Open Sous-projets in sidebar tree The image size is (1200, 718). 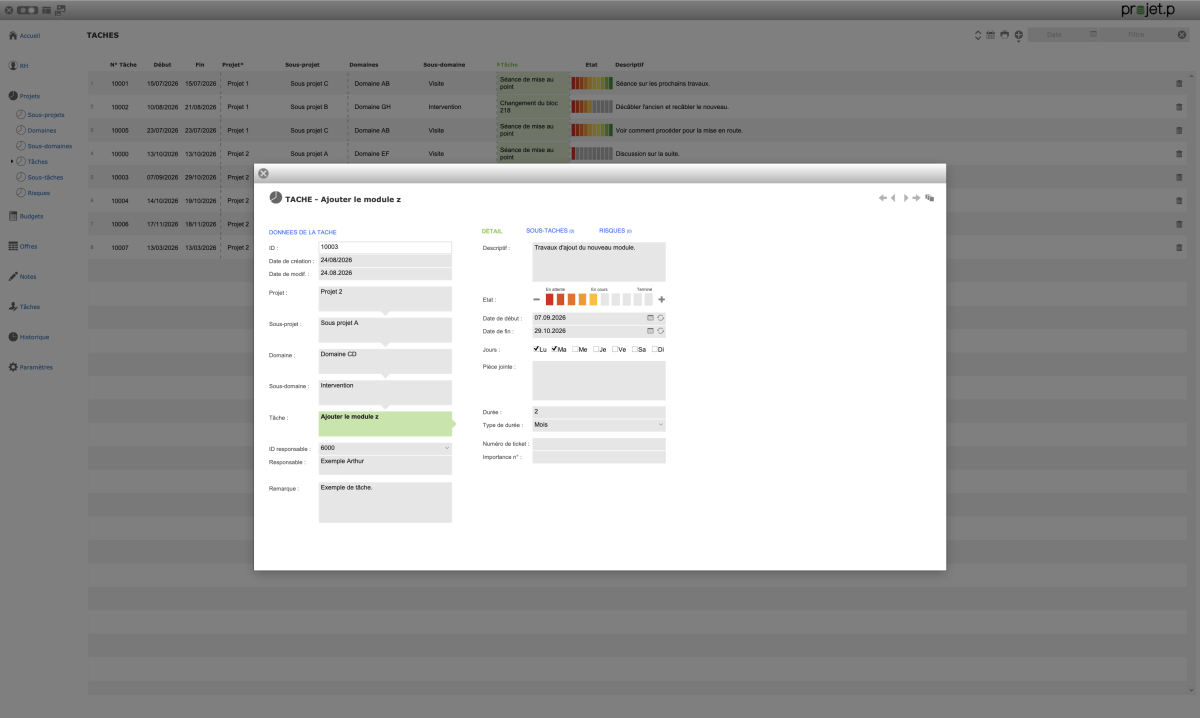pos(40,115)
